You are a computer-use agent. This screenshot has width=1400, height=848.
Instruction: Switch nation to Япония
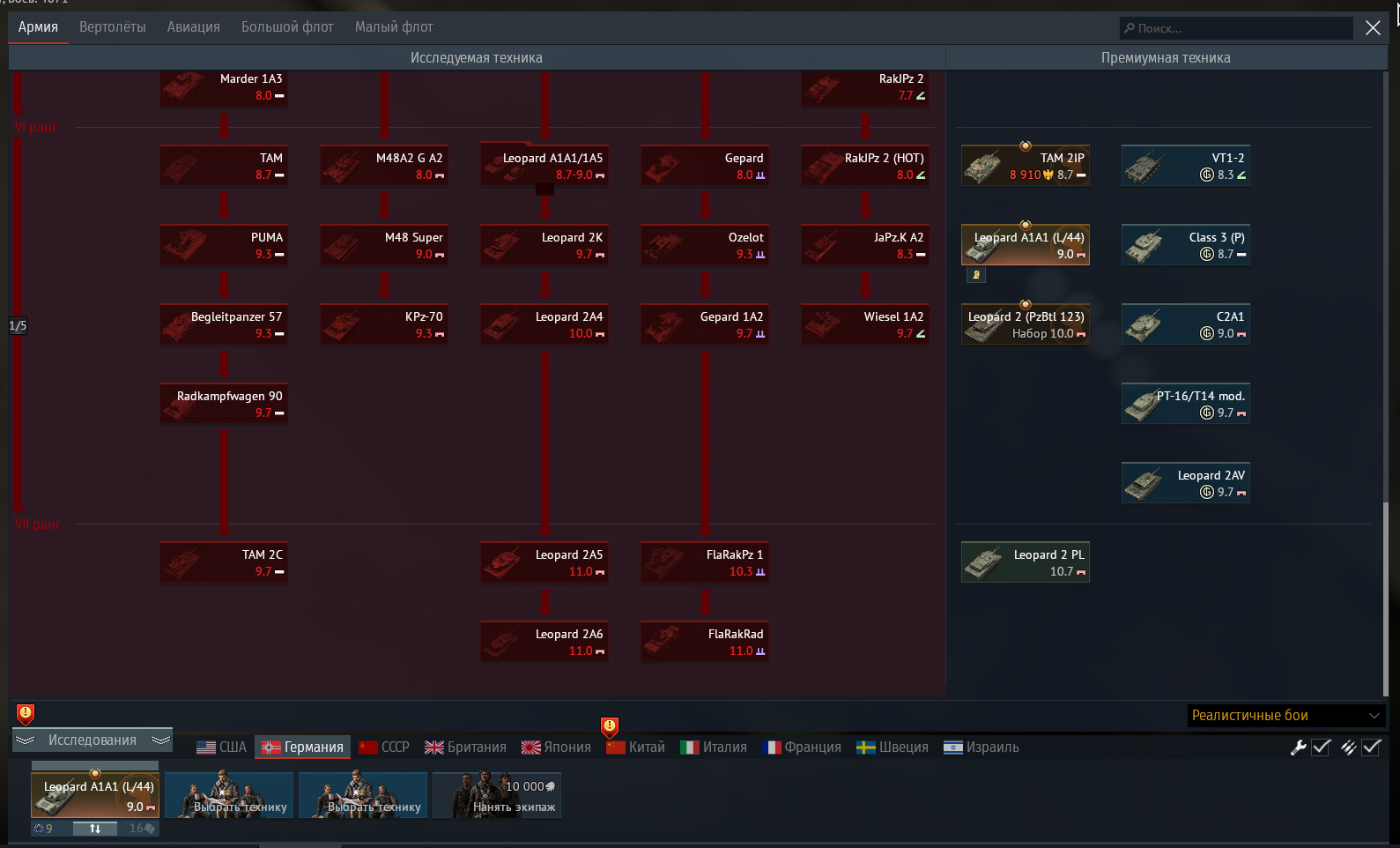click(x=556, y=748)
